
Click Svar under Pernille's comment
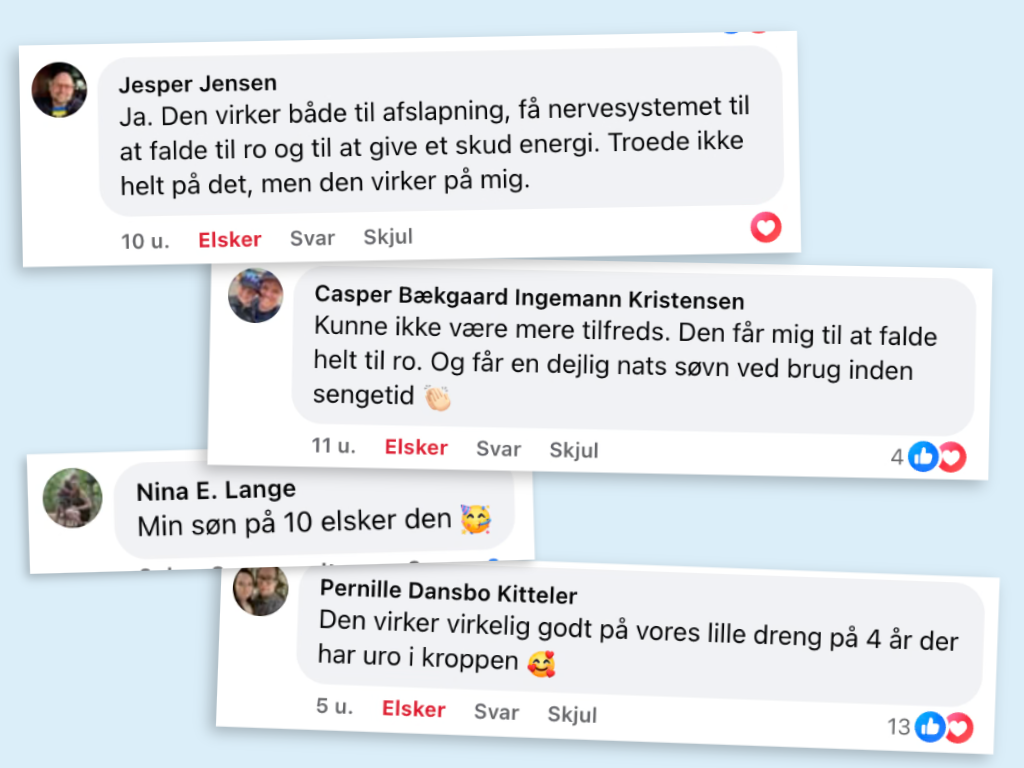pos(496,712)
